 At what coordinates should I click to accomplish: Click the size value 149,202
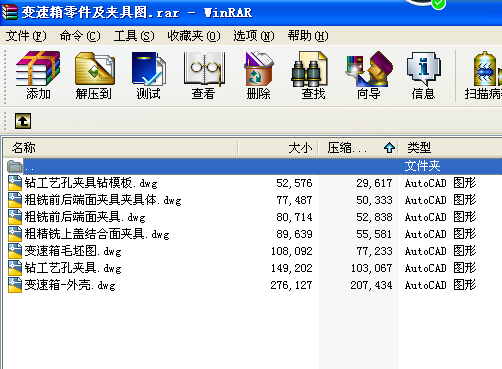pyautogui.click(x=292, y=268)
